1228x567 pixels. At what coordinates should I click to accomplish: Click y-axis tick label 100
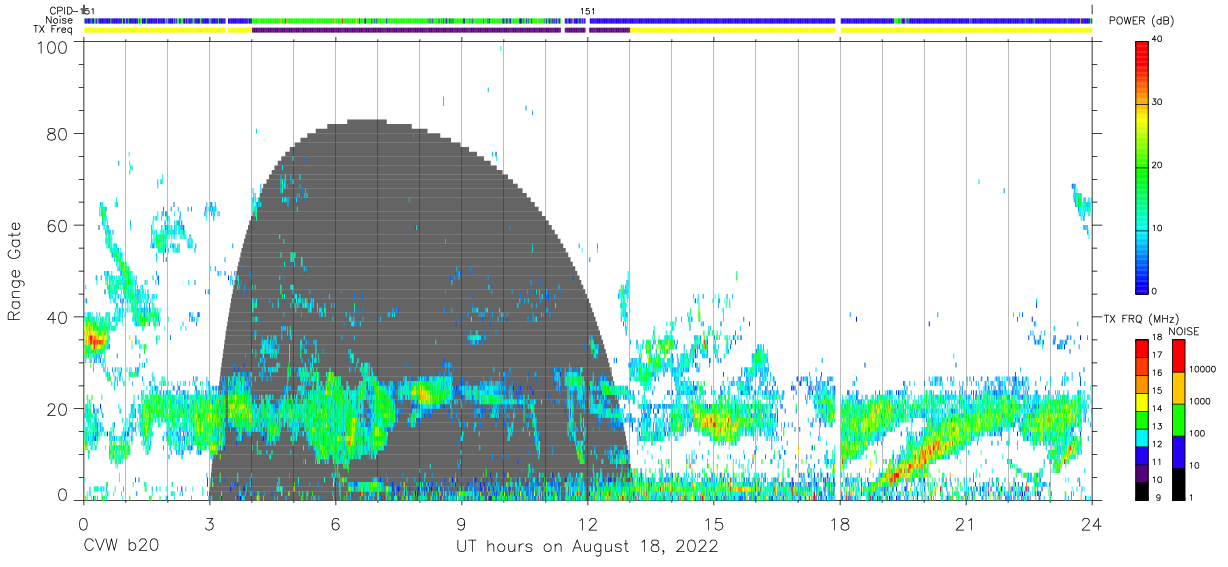(x=54, y=47)
